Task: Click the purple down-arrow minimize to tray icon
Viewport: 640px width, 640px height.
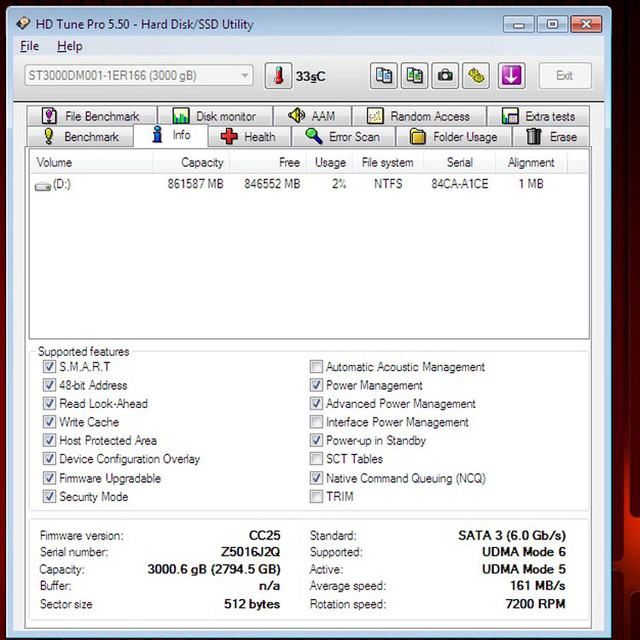Action: pyautogui.click(x=511, y=76)
